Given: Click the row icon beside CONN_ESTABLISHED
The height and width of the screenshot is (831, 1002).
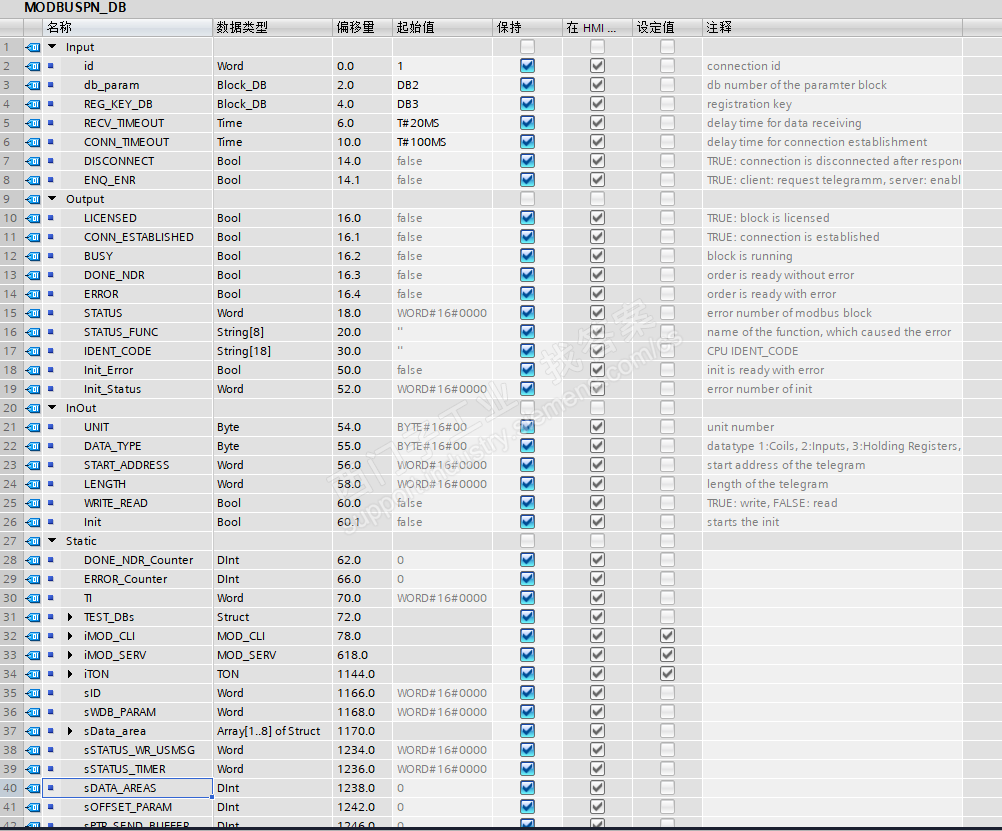Looking at the screenshot, I should (33, 237).
